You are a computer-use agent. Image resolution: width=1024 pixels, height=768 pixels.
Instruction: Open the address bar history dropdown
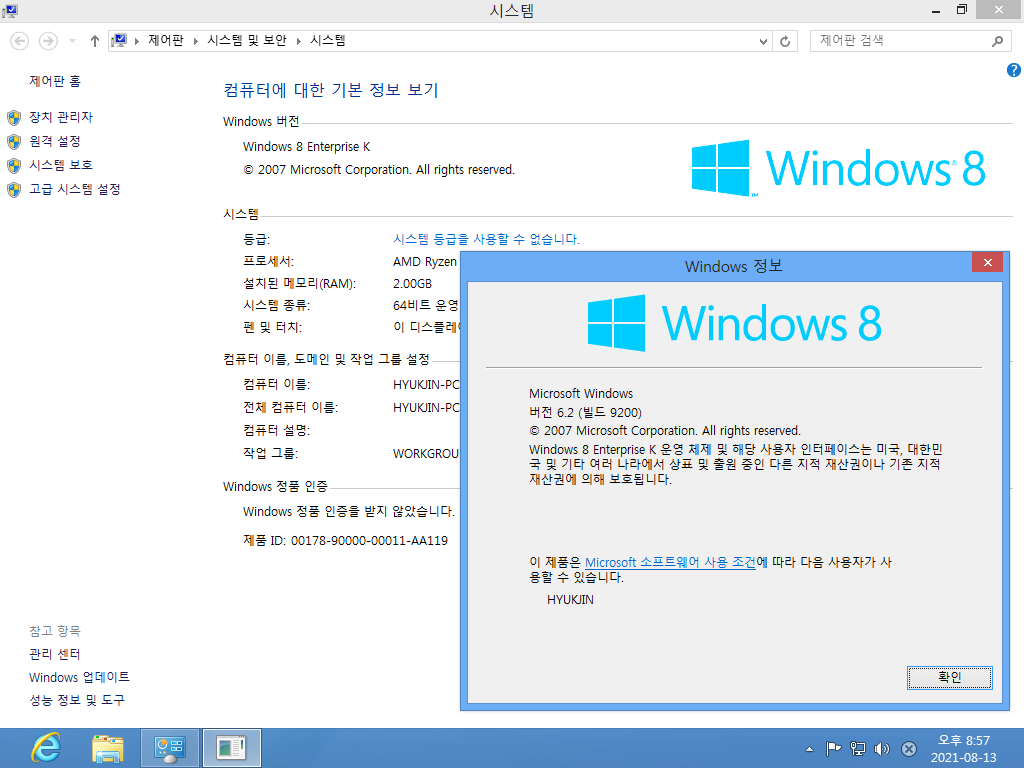pyautogui.click(x=763, y=41)
